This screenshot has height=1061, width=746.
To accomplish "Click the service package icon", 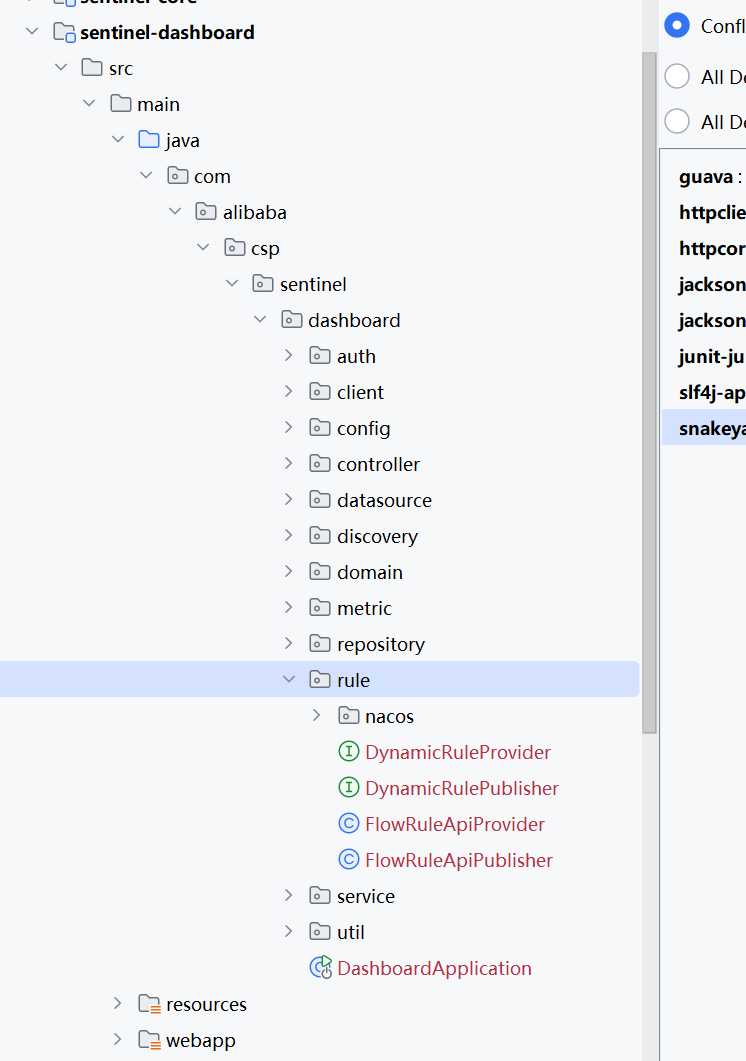I will [x=320, y=895].
